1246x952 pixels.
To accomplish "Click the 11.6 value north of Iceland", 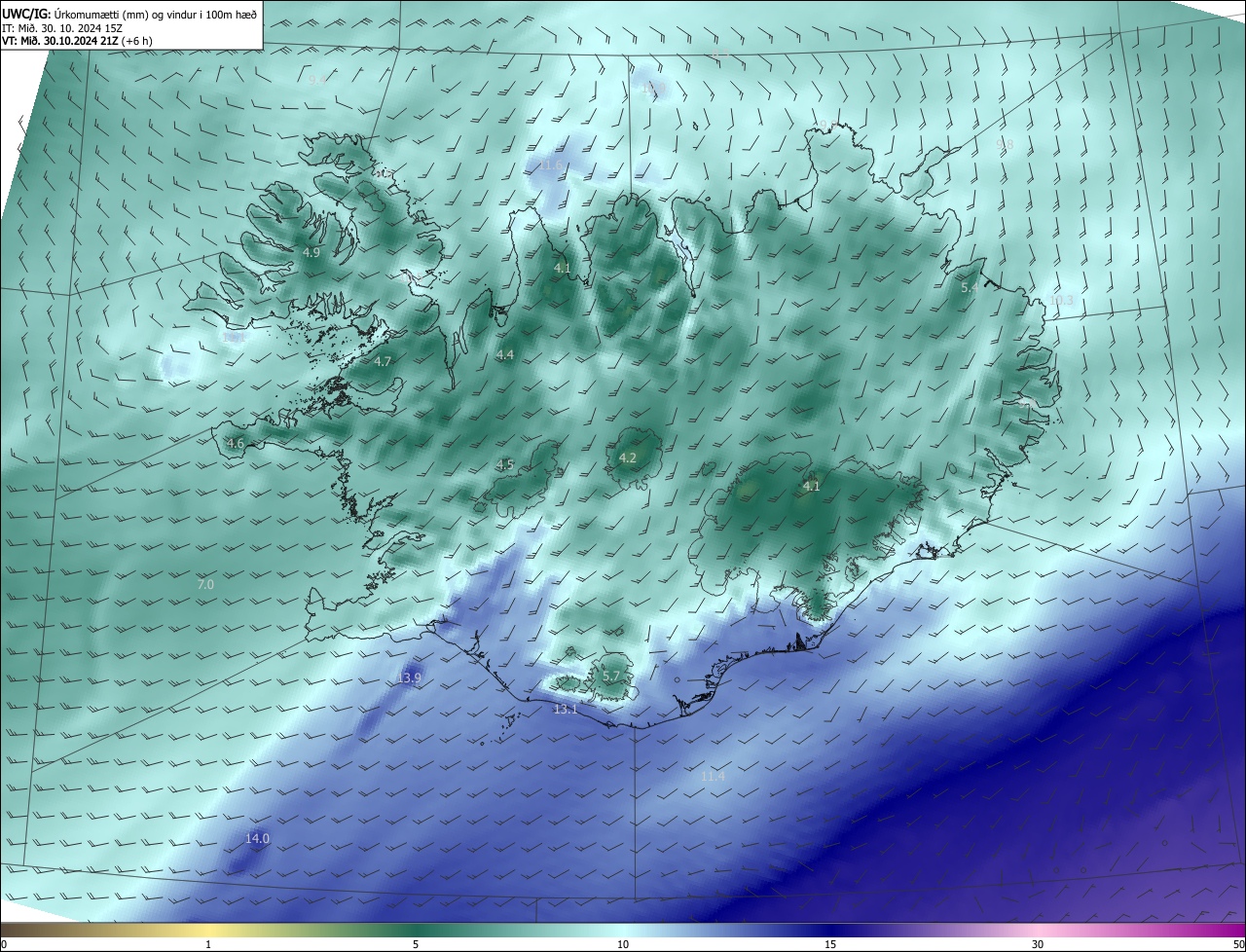I will [551, 165].
